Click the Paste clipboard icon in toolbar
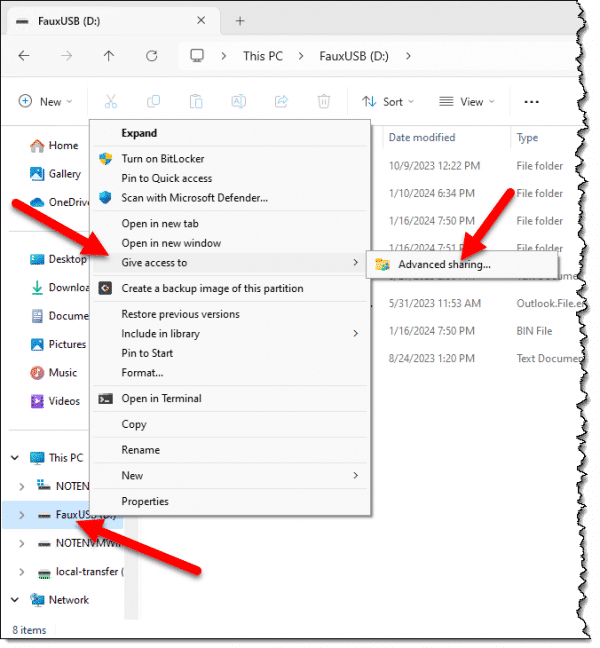The width and height of the screenshot is (600, 648). (x=196, y=101)
